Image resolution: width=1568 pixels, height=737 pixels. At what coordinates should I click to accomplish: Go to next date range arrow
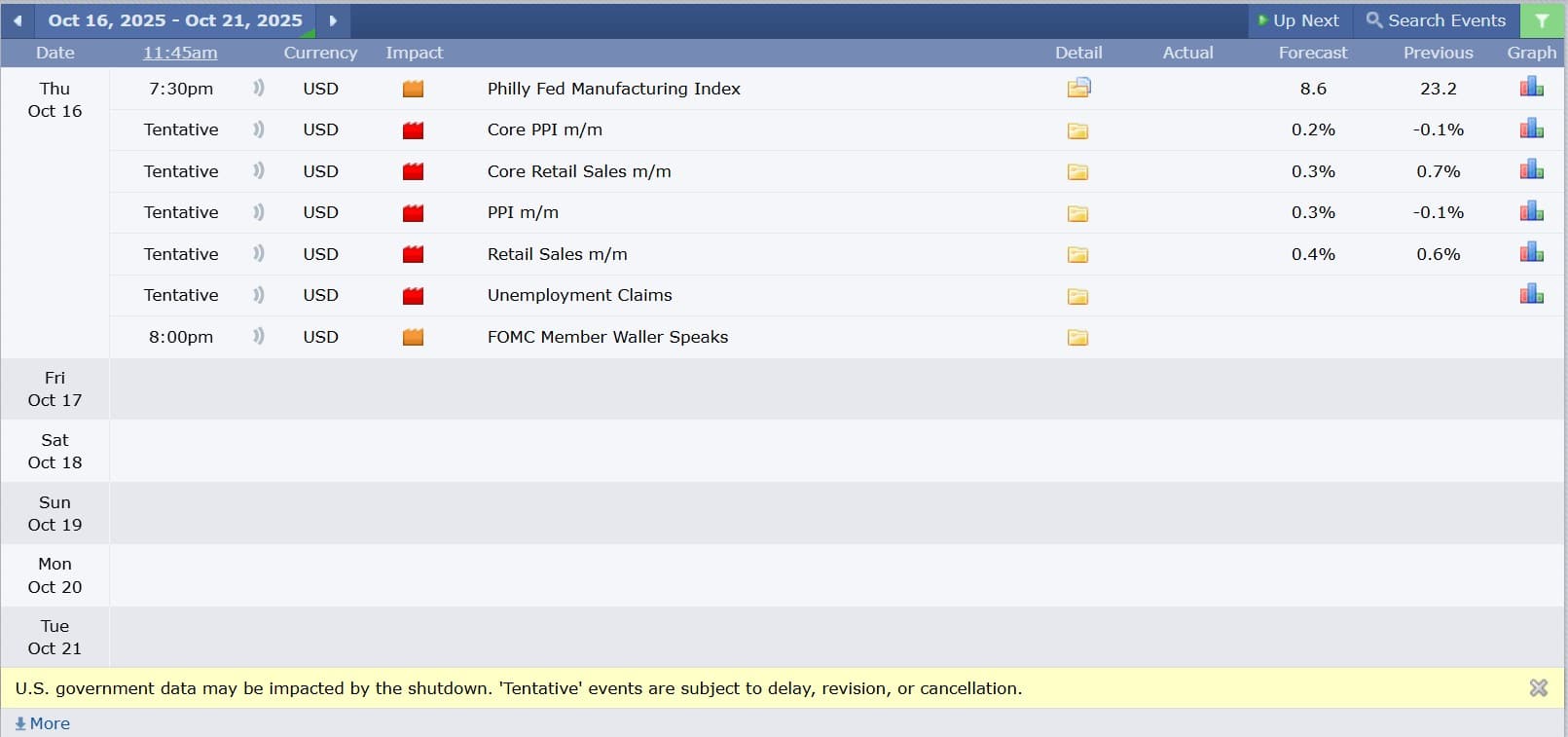[333, 20]
